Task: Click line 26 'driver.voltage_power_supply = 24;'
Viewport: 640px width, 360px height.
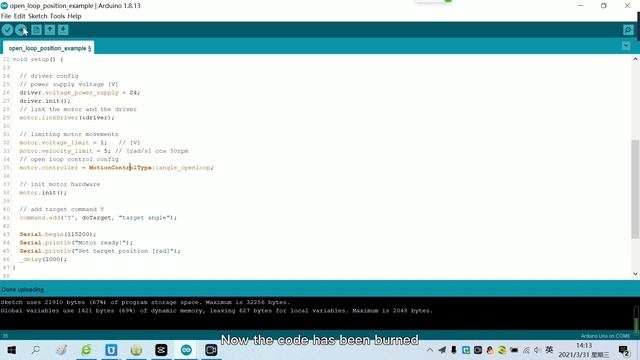Action: point(80,93)
